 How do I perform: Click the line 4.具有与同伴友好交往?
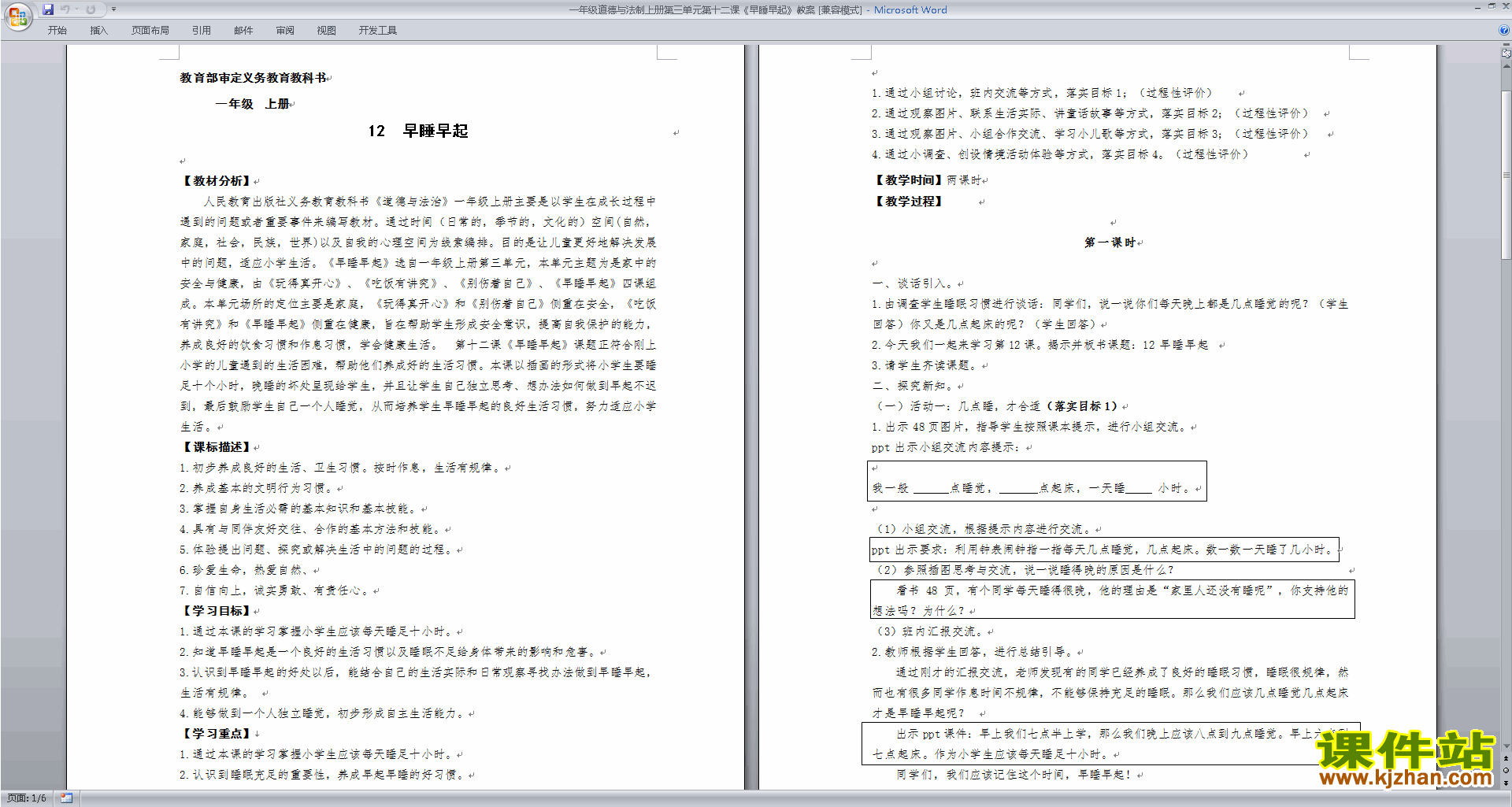click(x=311, y=529)
